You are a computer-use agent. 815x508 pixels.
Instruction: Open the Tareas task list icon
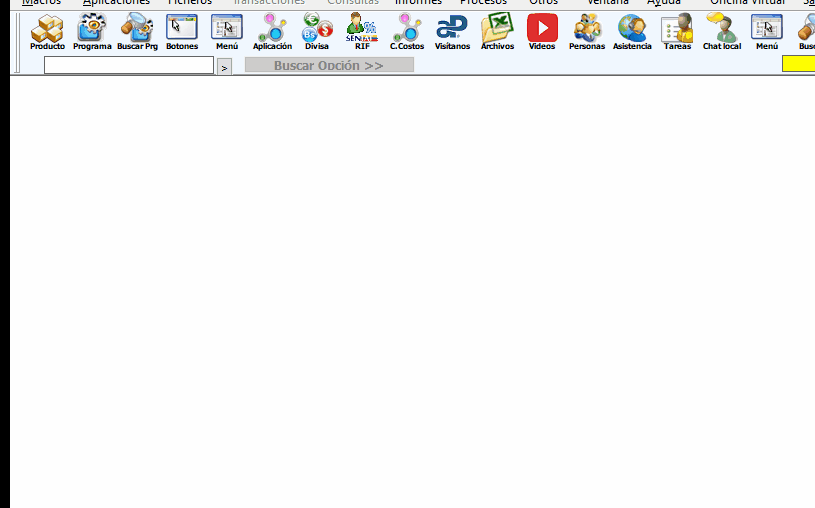click(677, 32)
